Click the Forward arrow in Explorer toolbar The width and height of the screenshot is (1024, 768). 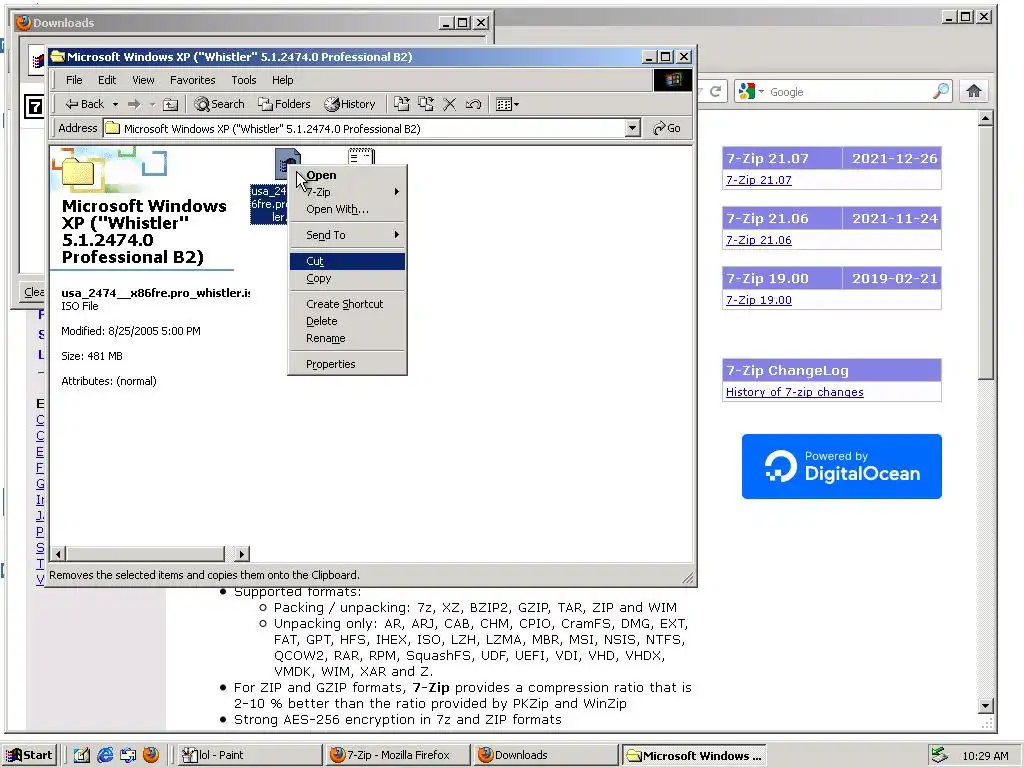tap(134, 104)
